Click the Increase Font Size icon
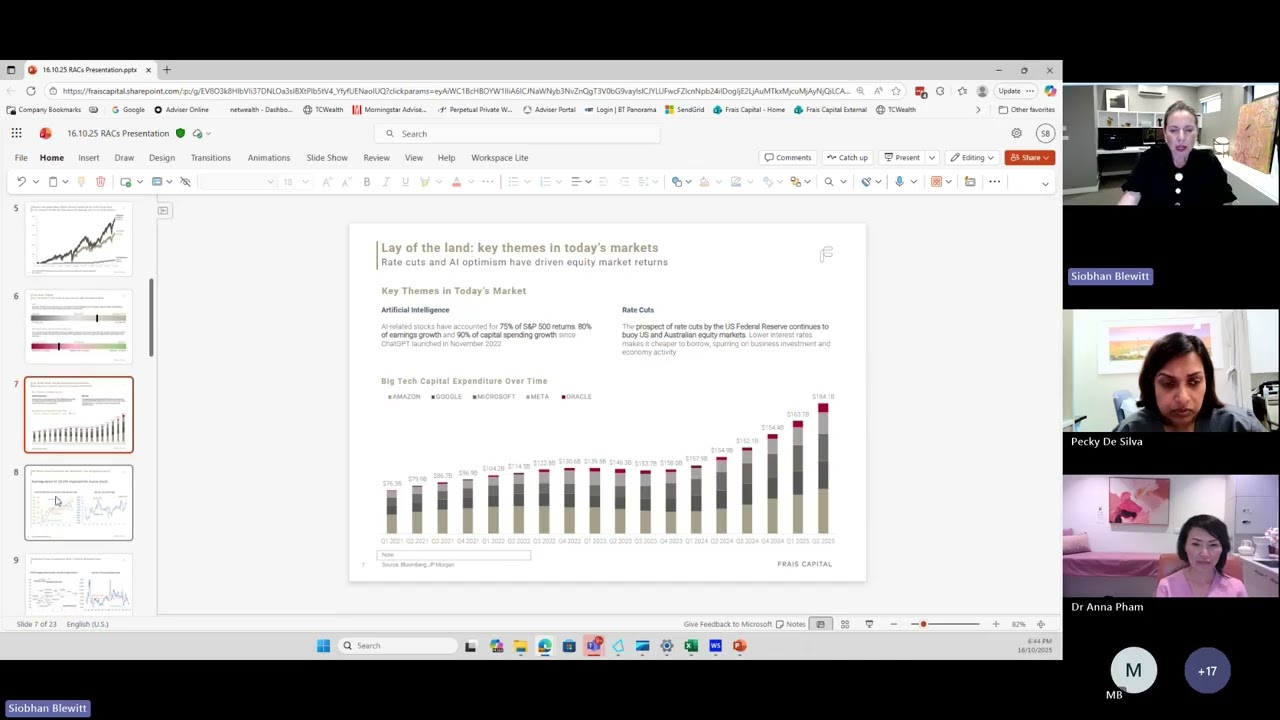 point(327,181)
